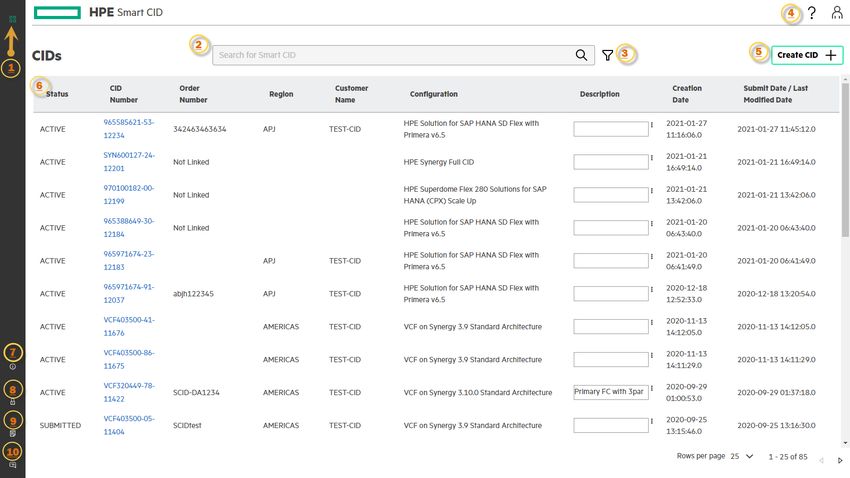
Task: Open the user profile icon
Action: point(837,12)
